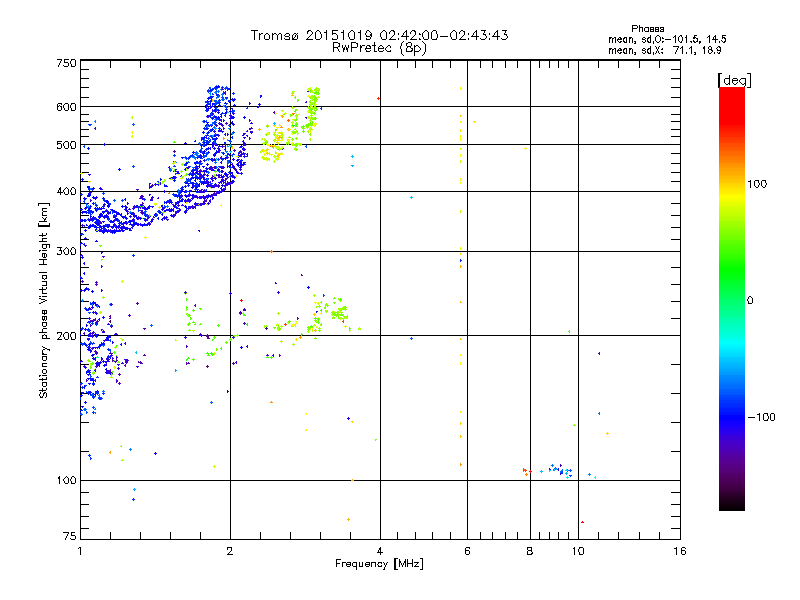The height and width of the screenshot is (600, 800).
Task: Select the 'mean, sd,X: 71.1, 18.9' line
Action: click(x=665, y=50)
